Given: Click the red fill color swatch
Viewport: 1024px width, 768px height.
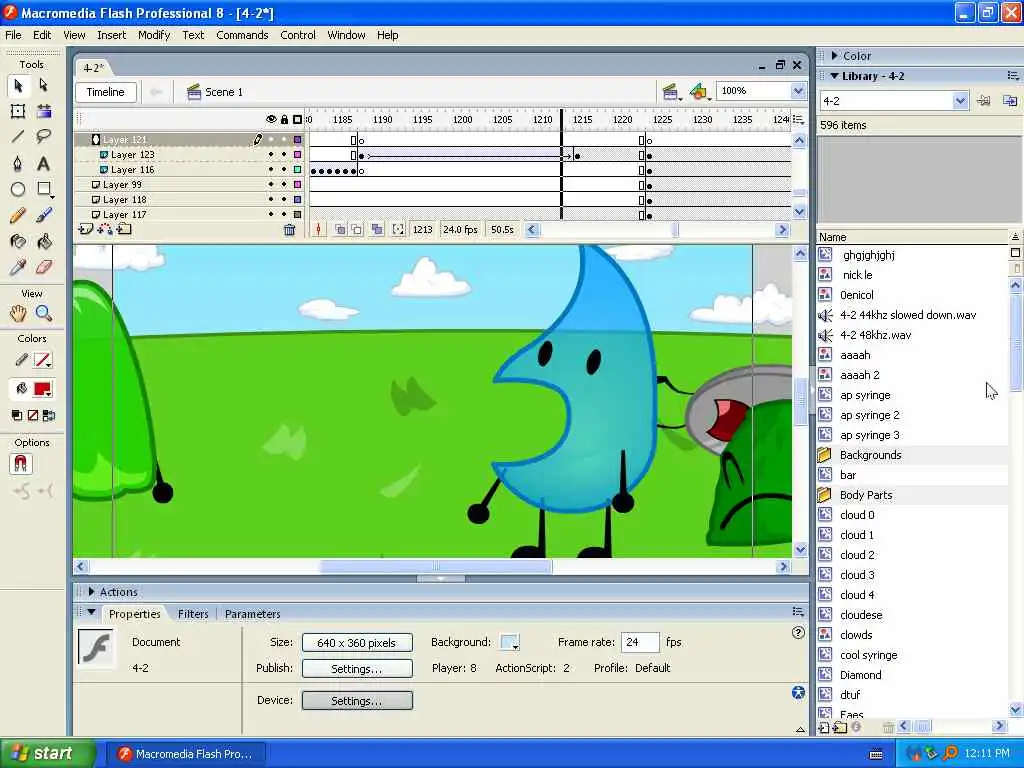Looking at the screenshot, I should [43, 390].
